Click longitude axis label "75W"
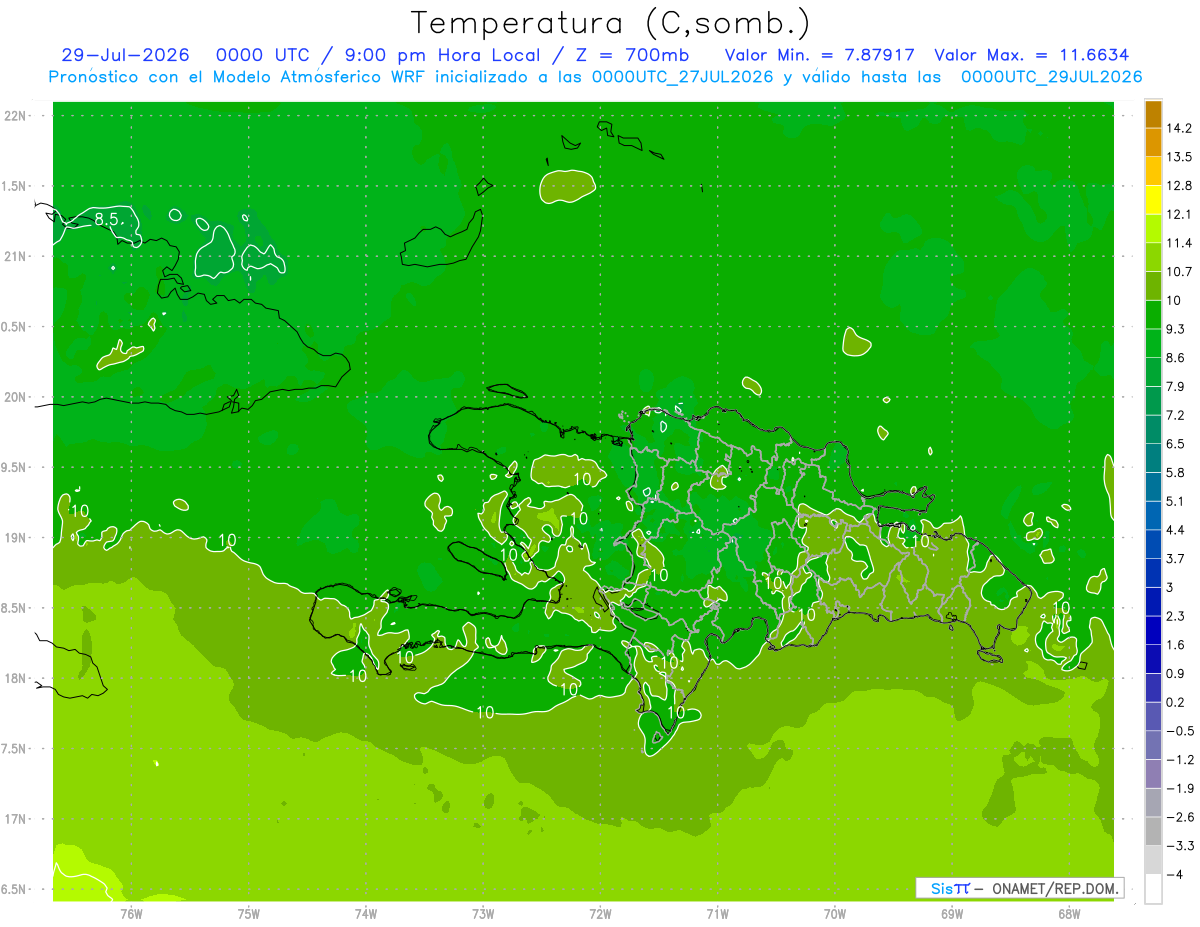1200x927 pixels. point(249,914)
